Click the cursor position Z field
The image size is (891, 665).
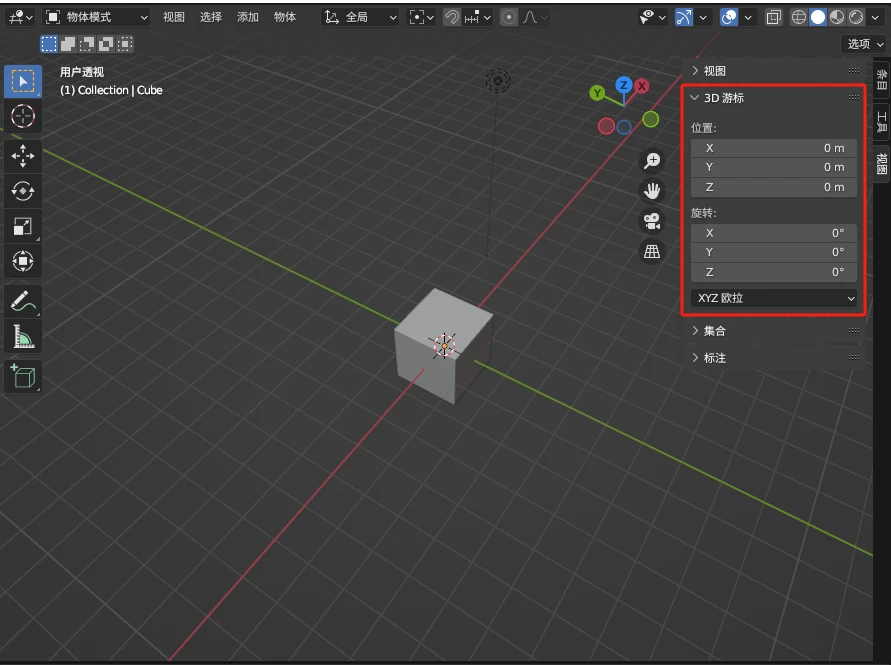(774, 187)
